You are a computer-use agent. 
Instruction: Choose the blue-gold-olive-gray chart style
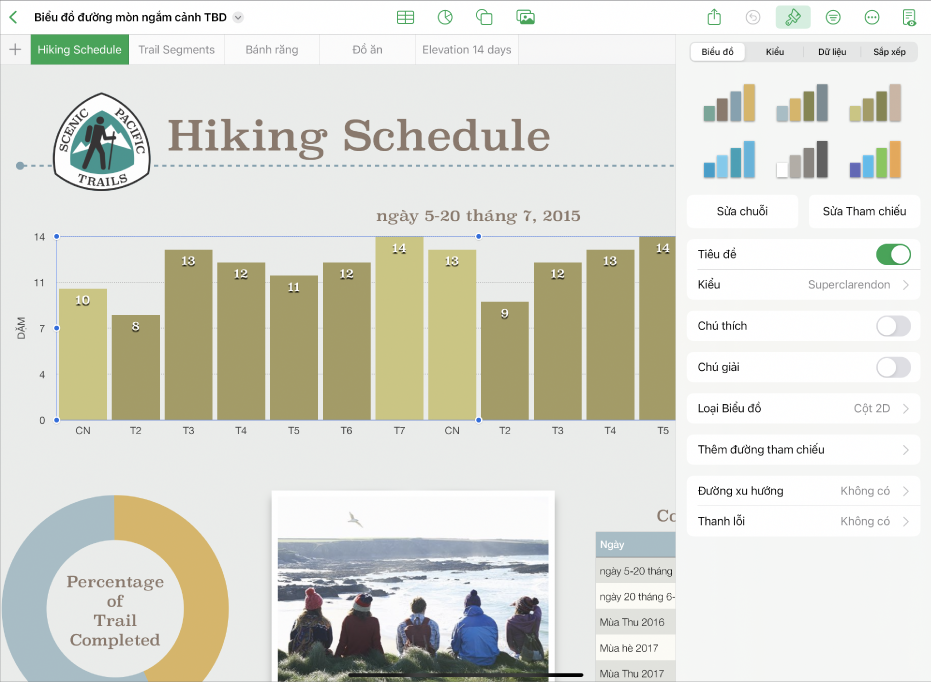click(802, 103)
